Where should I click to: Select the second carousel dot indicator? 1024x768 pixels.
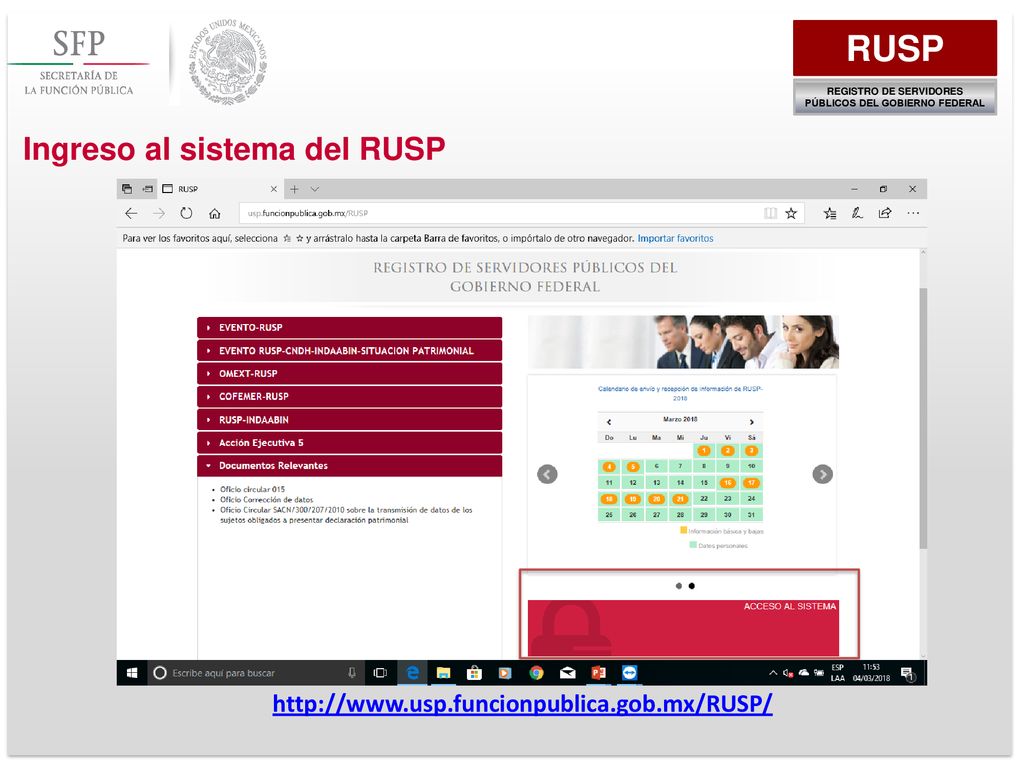coord(692,586)
